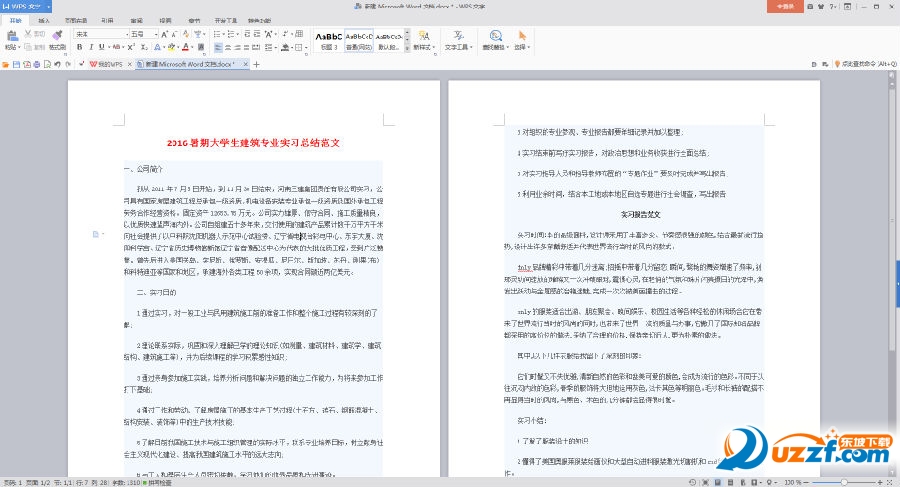Screen dimensions: 900x487
Task: Right-align the paragraph
Action: 237,47
